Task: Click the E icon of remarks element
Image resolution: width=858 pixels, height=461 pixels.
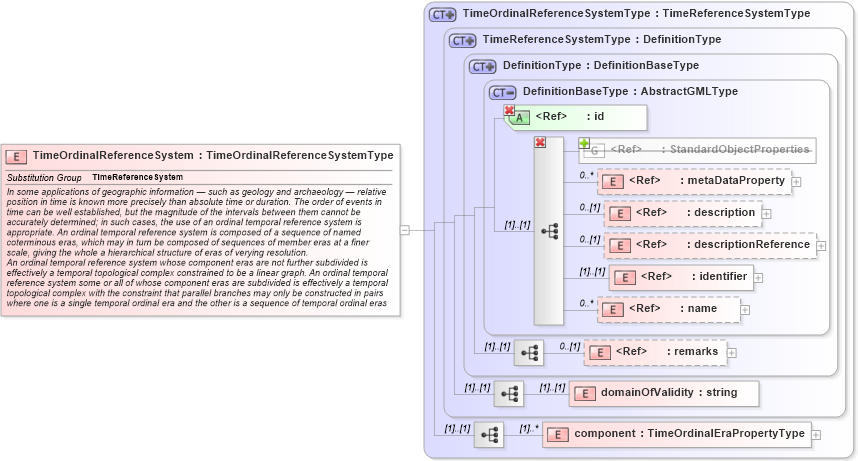Action: coord(600,353)
